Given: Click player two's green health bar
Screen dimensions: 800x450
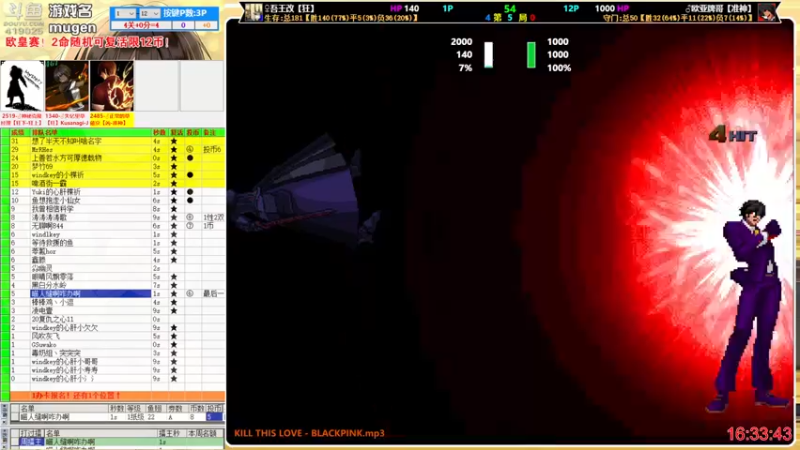Looking at the screenshot, I should (531, 55).
